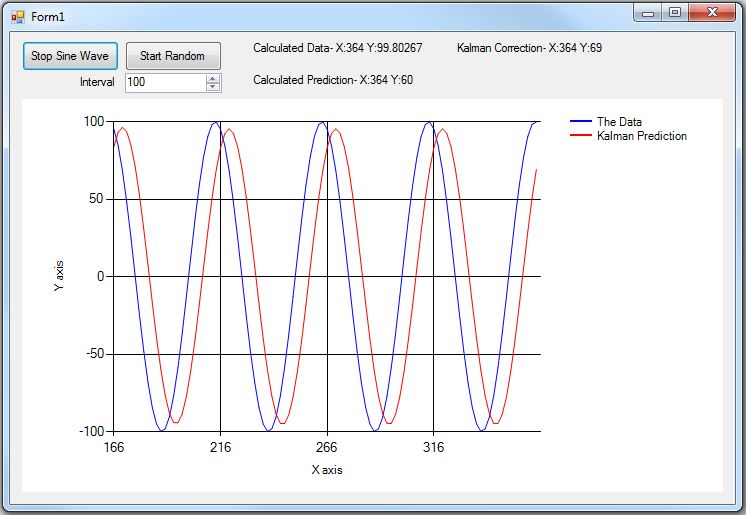Screen dimensions: 746x515
Task: Click the 100 y-axis tick label
Action: [94, 121]
